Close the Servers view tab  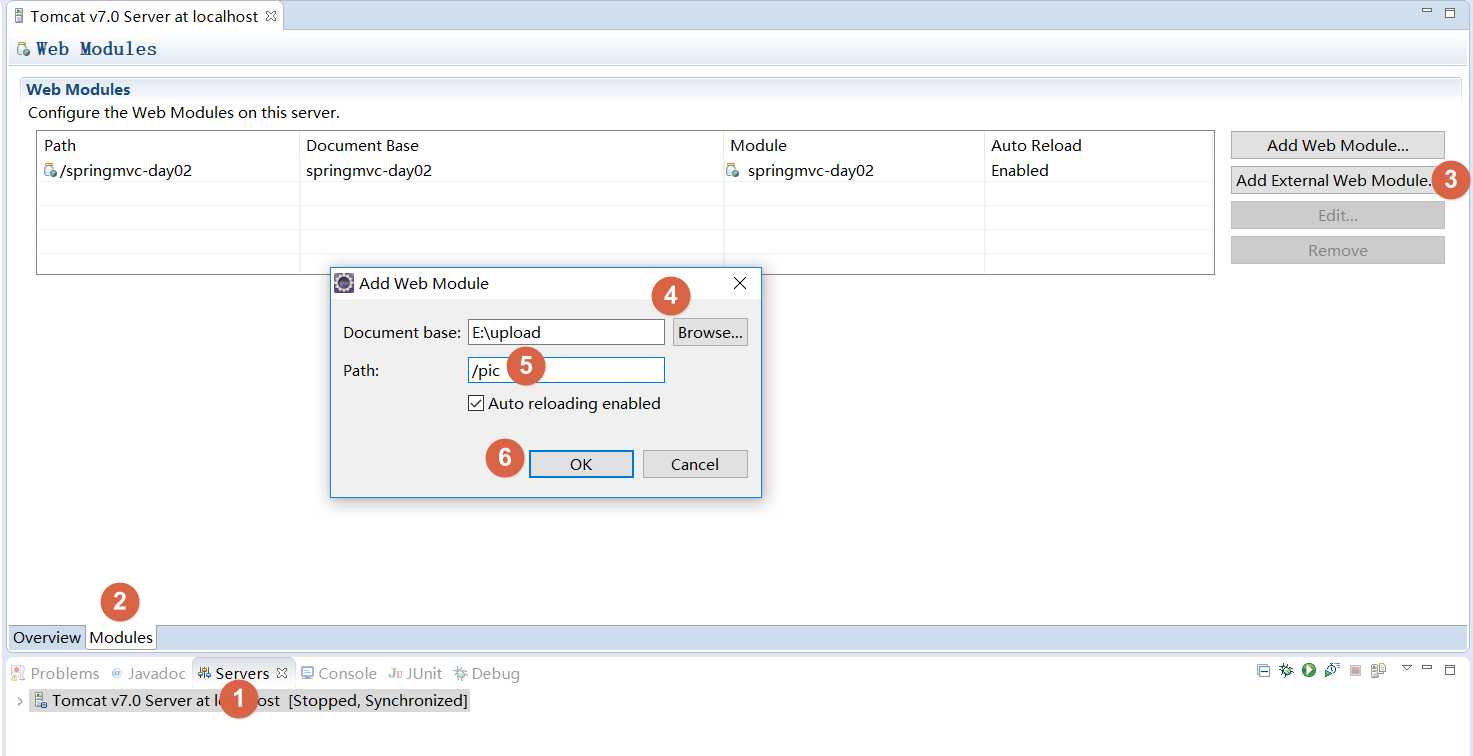click(282, 673)
